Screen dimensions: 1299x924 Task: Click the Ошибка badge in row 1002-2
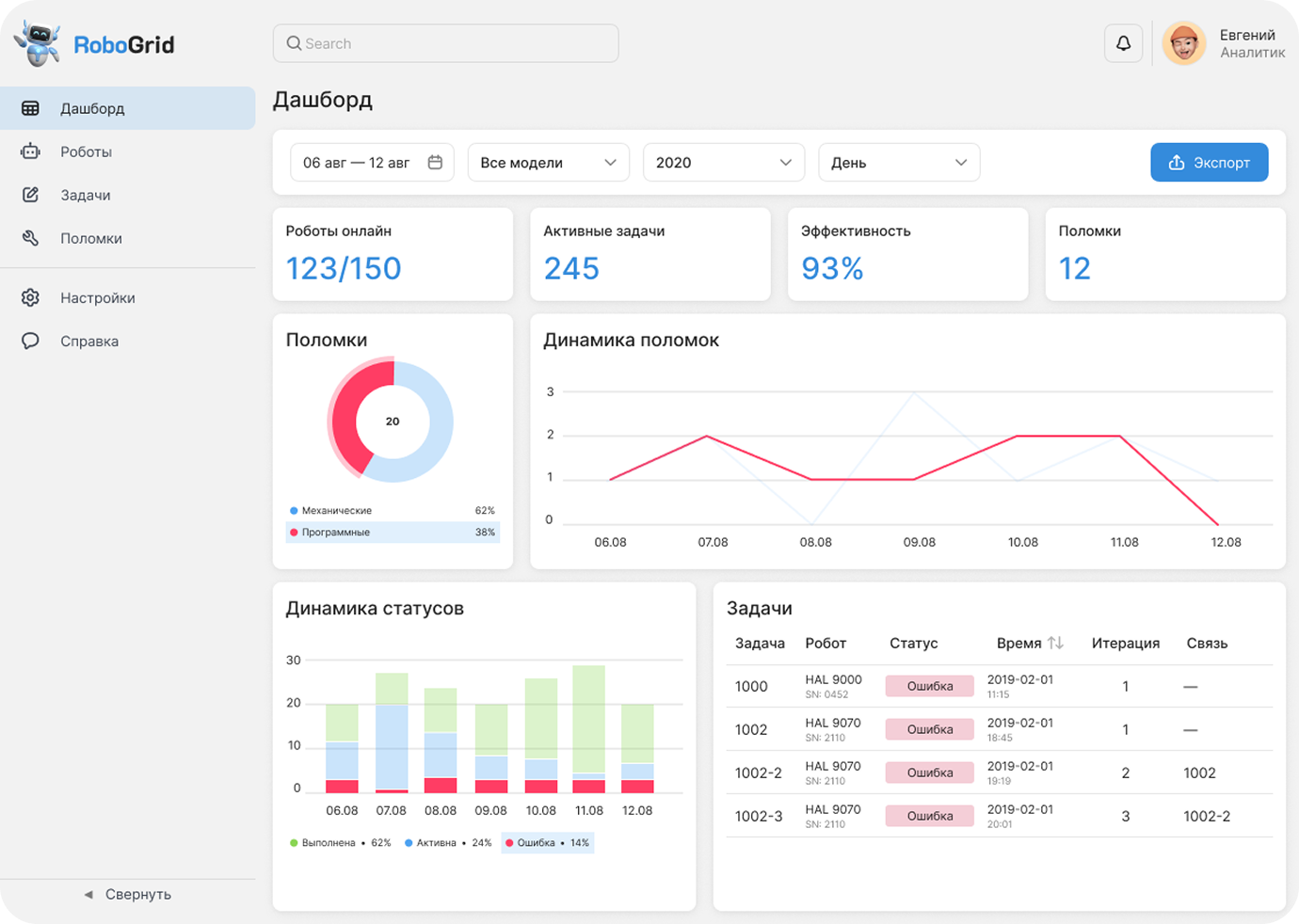[x=930, y=773]
